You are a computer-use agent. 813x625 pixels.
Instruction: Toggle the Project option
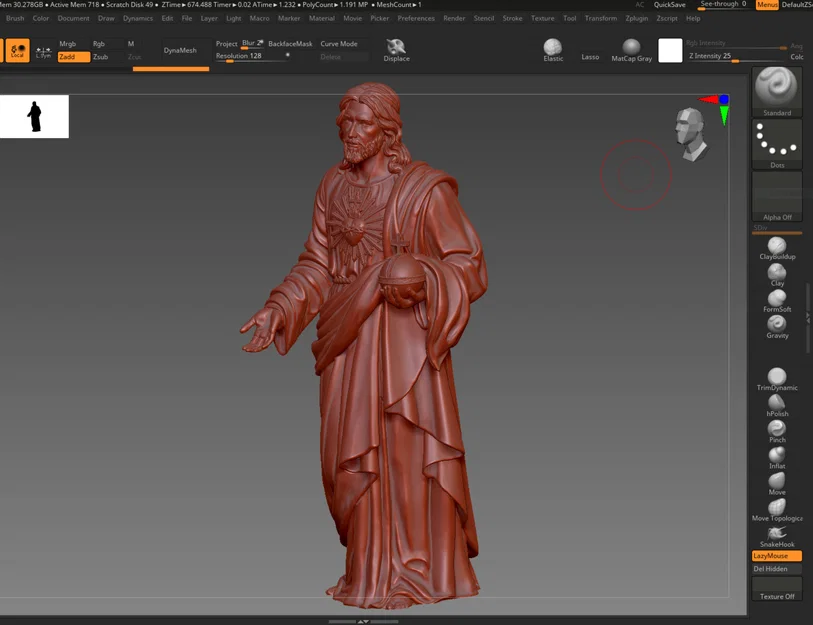pyautogui.click(x=227, y=44)
